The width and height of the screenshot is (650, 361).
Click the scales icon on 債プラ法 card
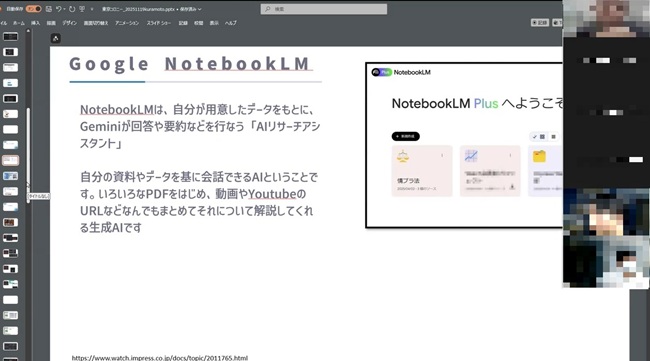(403, 157)
